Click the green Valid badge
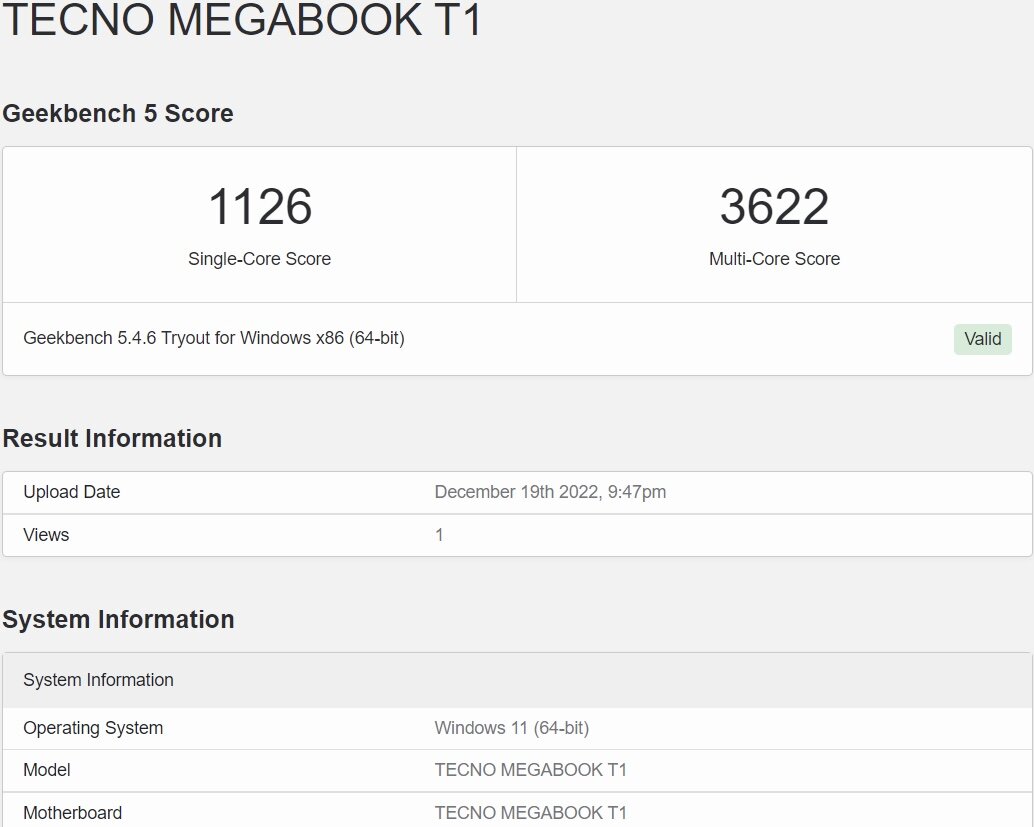The image size is (1034, 827). (x=983, y=339)
